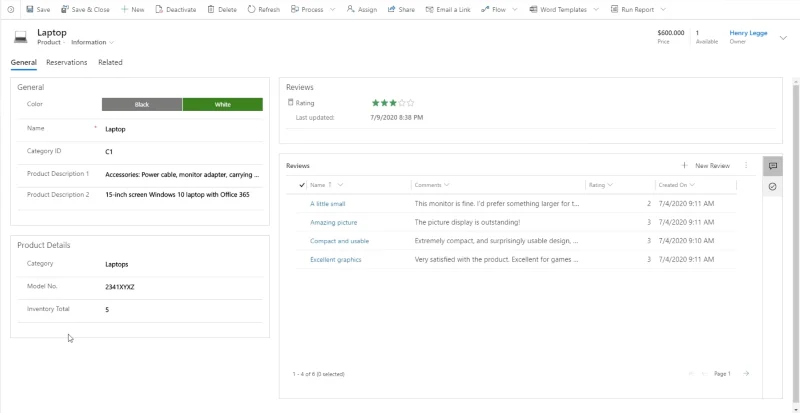Expand the Process dropdown chevron
Screen dimensions: 800x413
333,9
